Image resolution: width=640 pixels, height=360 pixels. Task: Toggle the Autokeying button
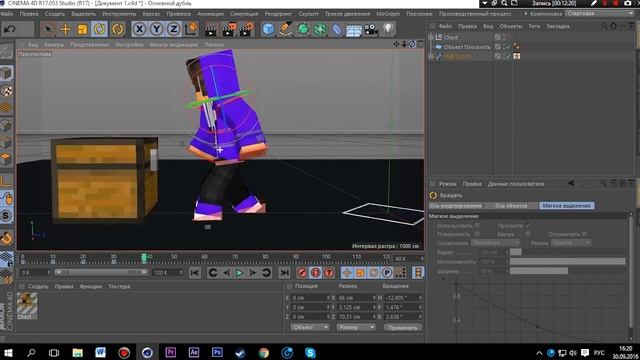(x=316, y=273)
